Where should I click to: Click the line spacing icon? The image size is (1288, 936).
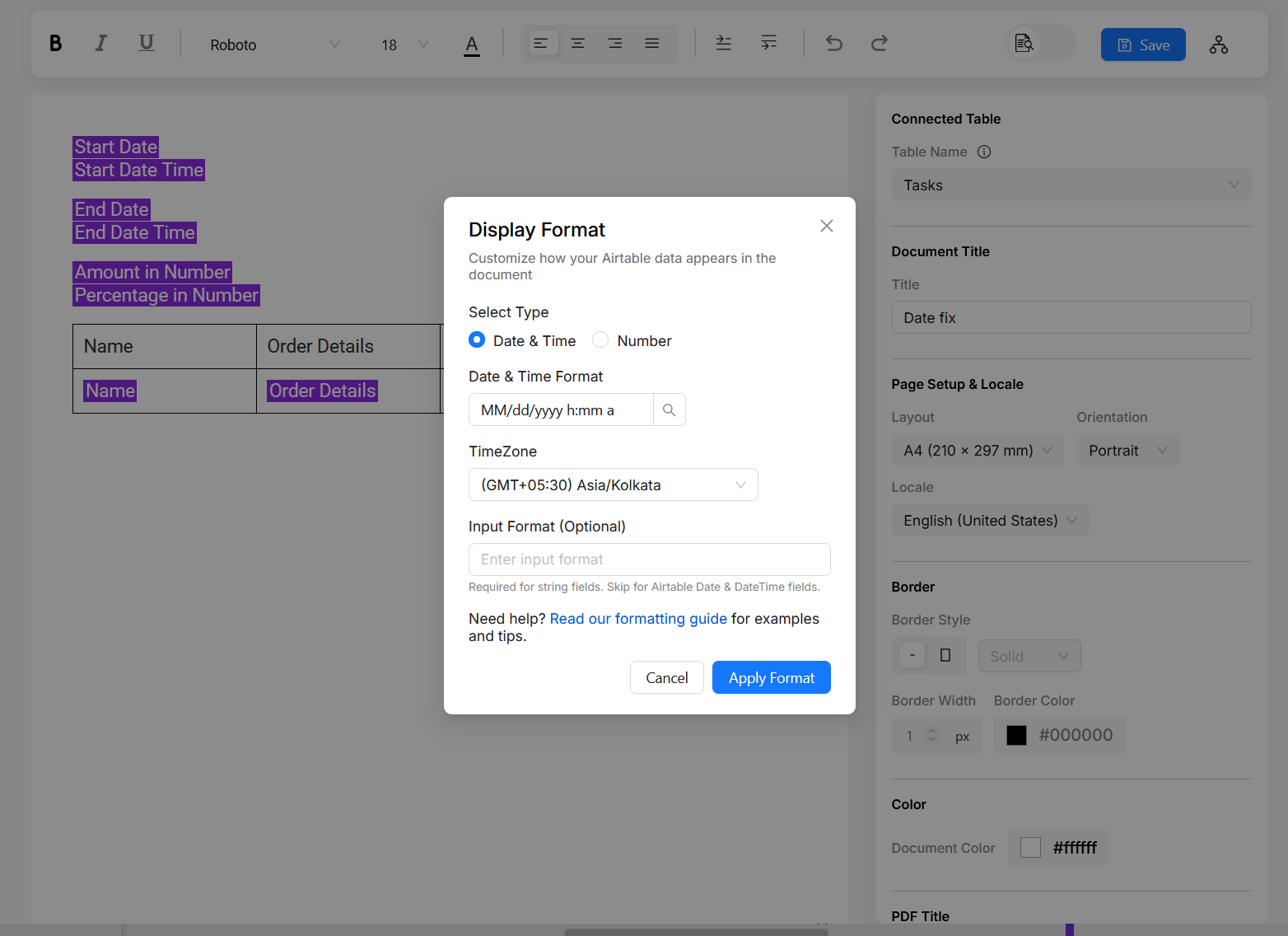[x=724, y=44]
